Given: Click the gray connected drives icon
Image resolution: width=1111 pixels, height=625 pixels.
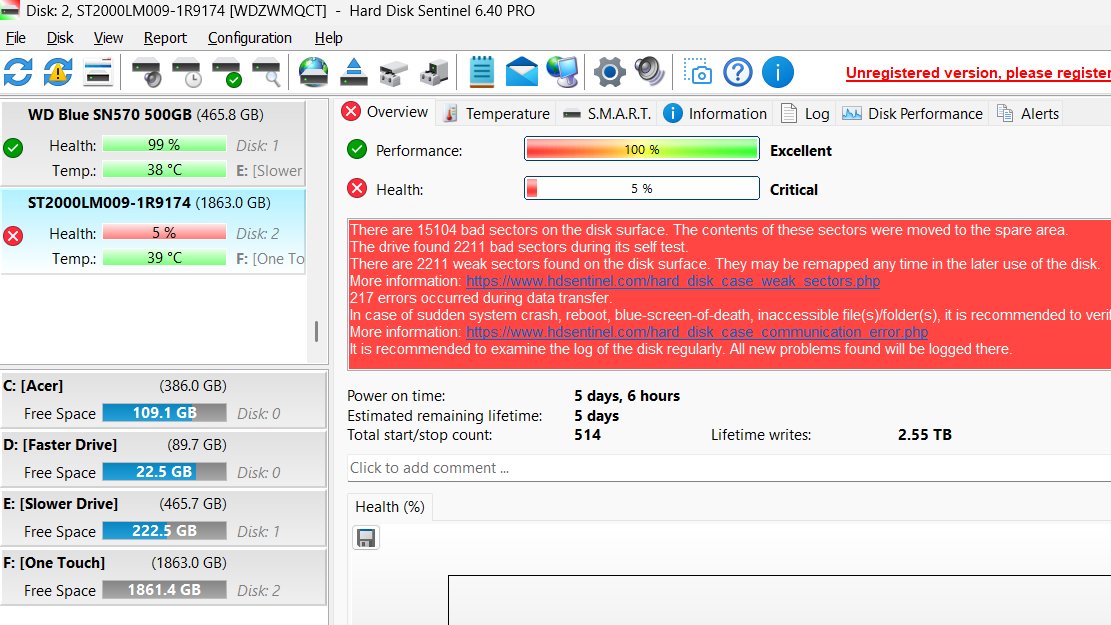Looking at the screenshot, I should (393, 72).
